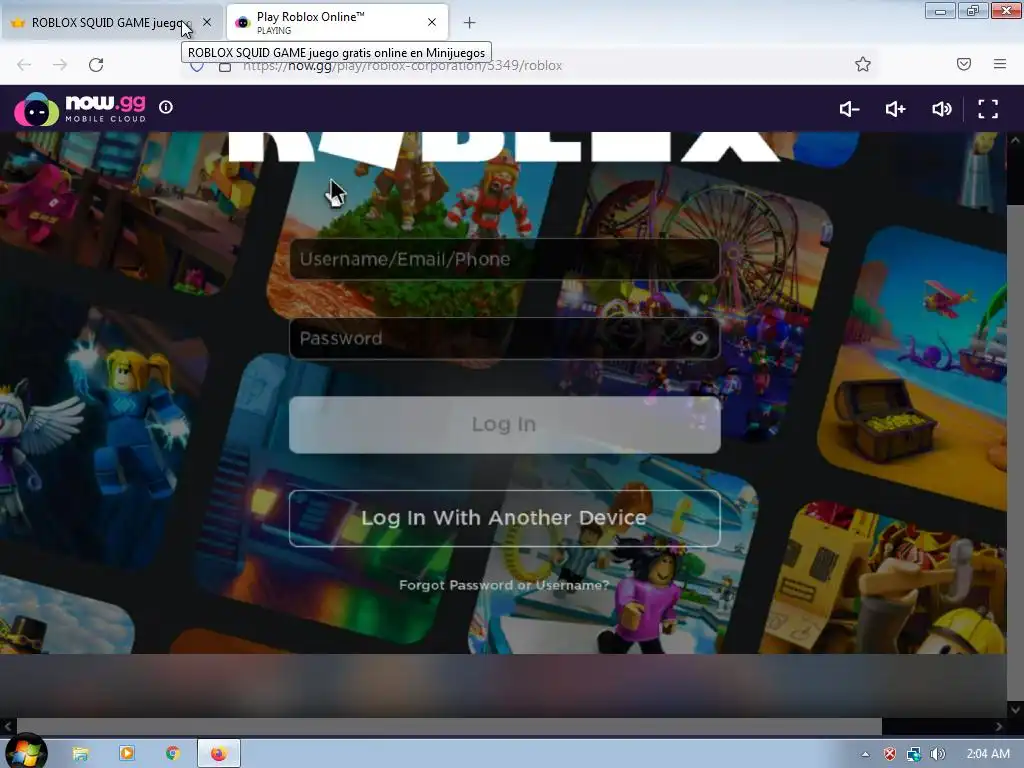Click the horizontal scrollbar right arrow

coord(999,726)
